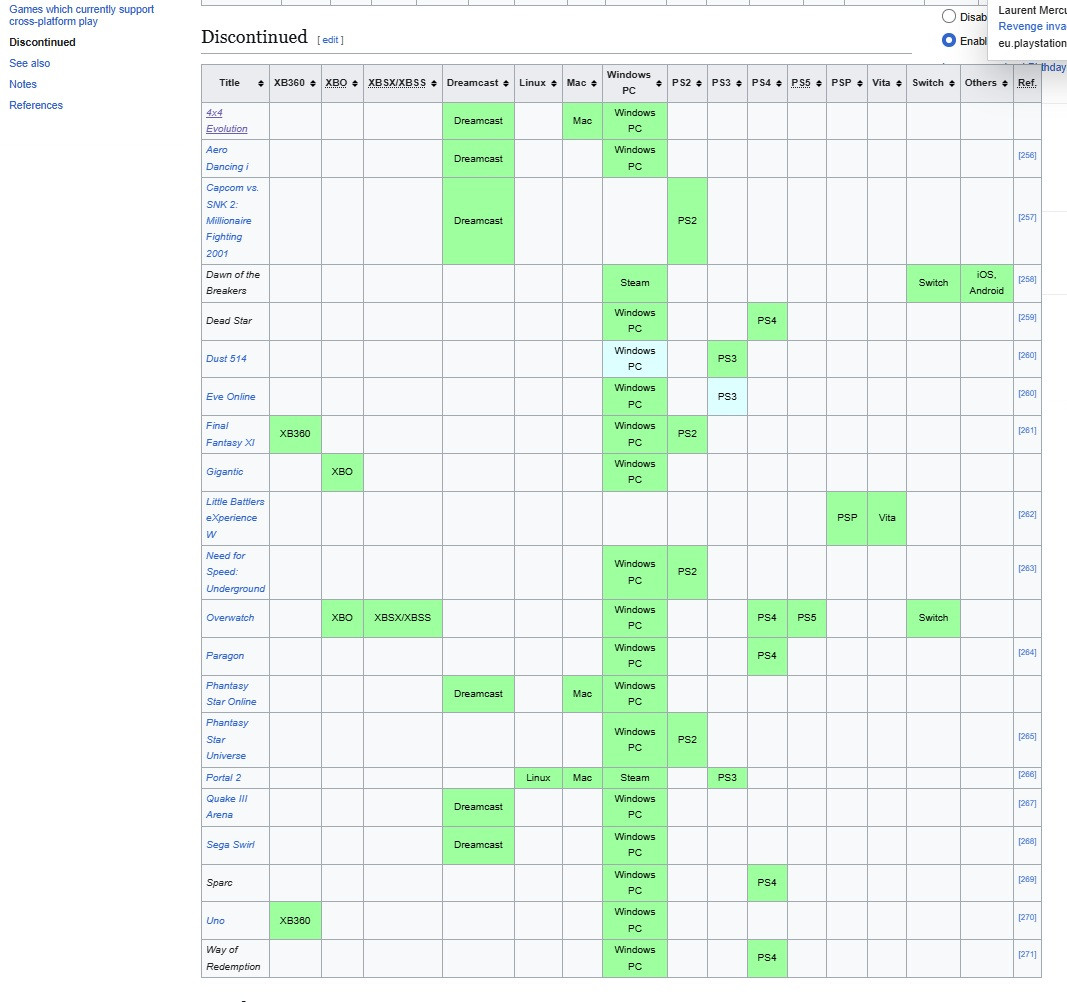Open Eve Online article
This screenshot has height=1002, width=1067.
coord(231,397)
